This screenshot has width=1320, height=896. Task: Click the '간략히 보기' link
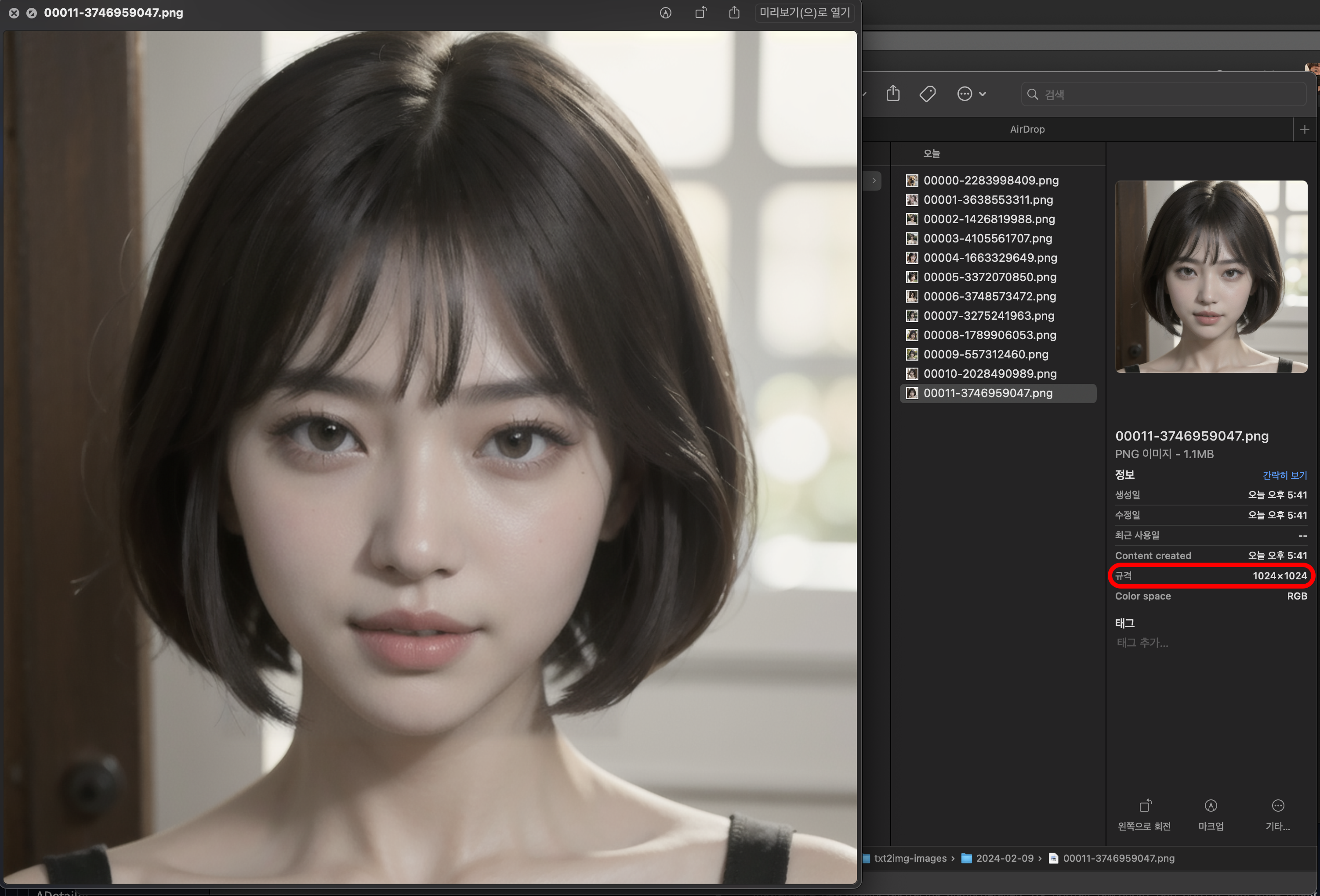1284,475
